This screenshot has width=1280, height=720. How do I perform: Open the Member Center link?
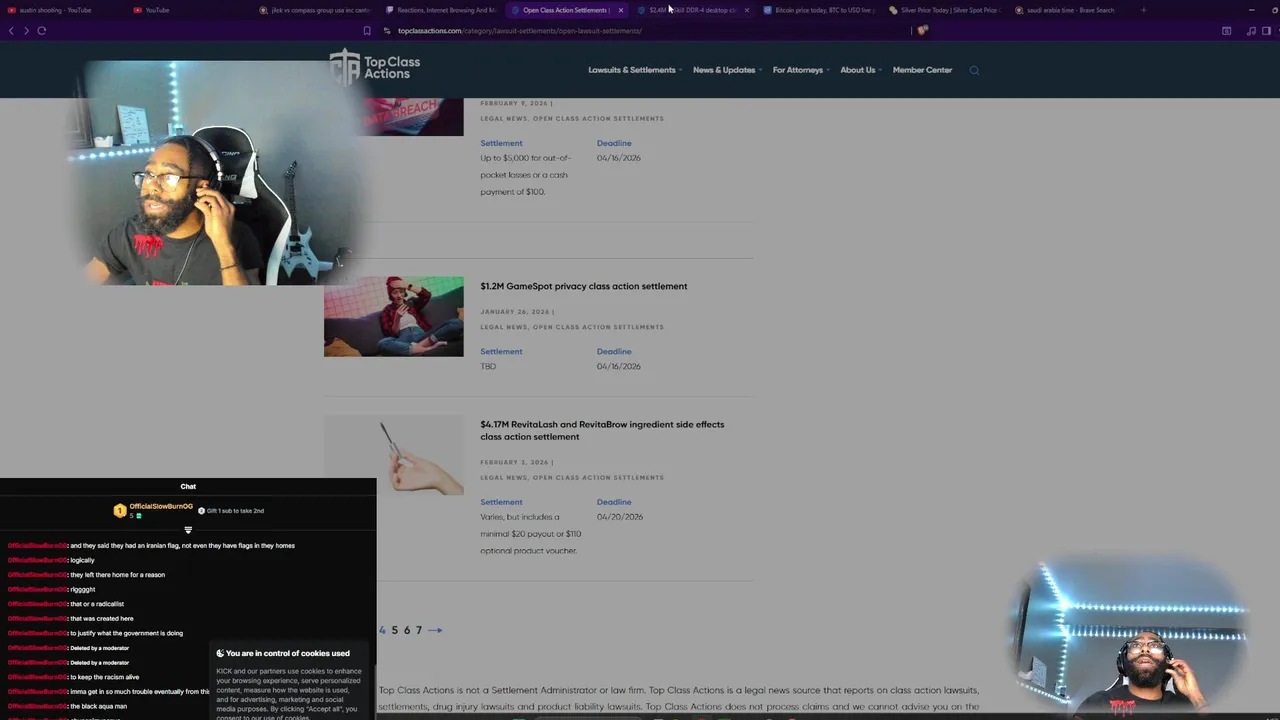[922, 70]
